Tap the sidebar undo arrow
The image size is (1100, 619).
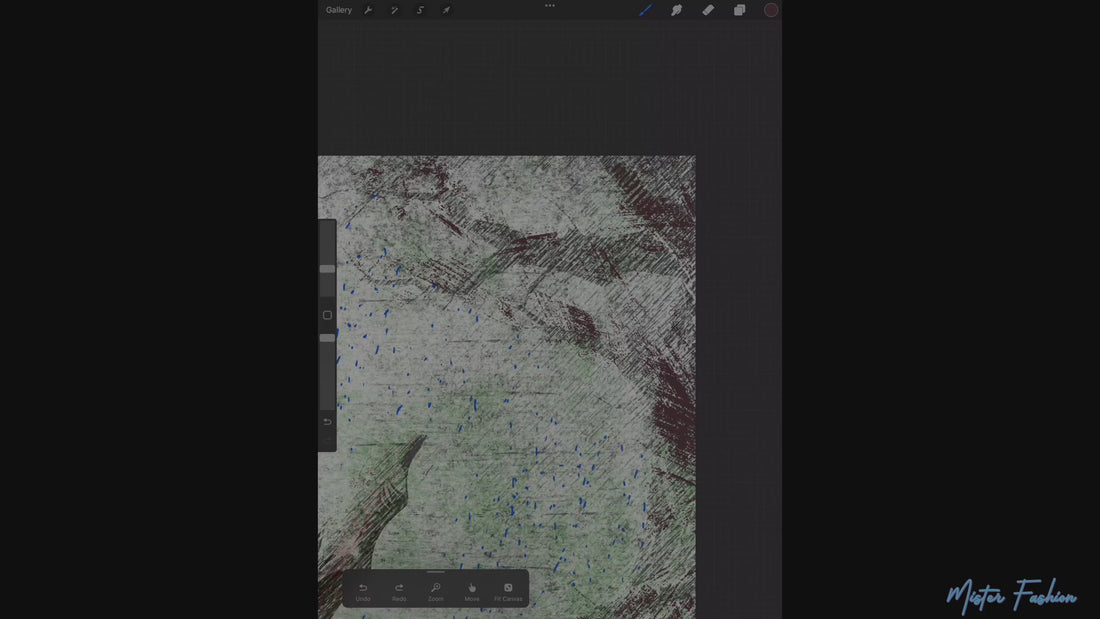pos(327,422)
